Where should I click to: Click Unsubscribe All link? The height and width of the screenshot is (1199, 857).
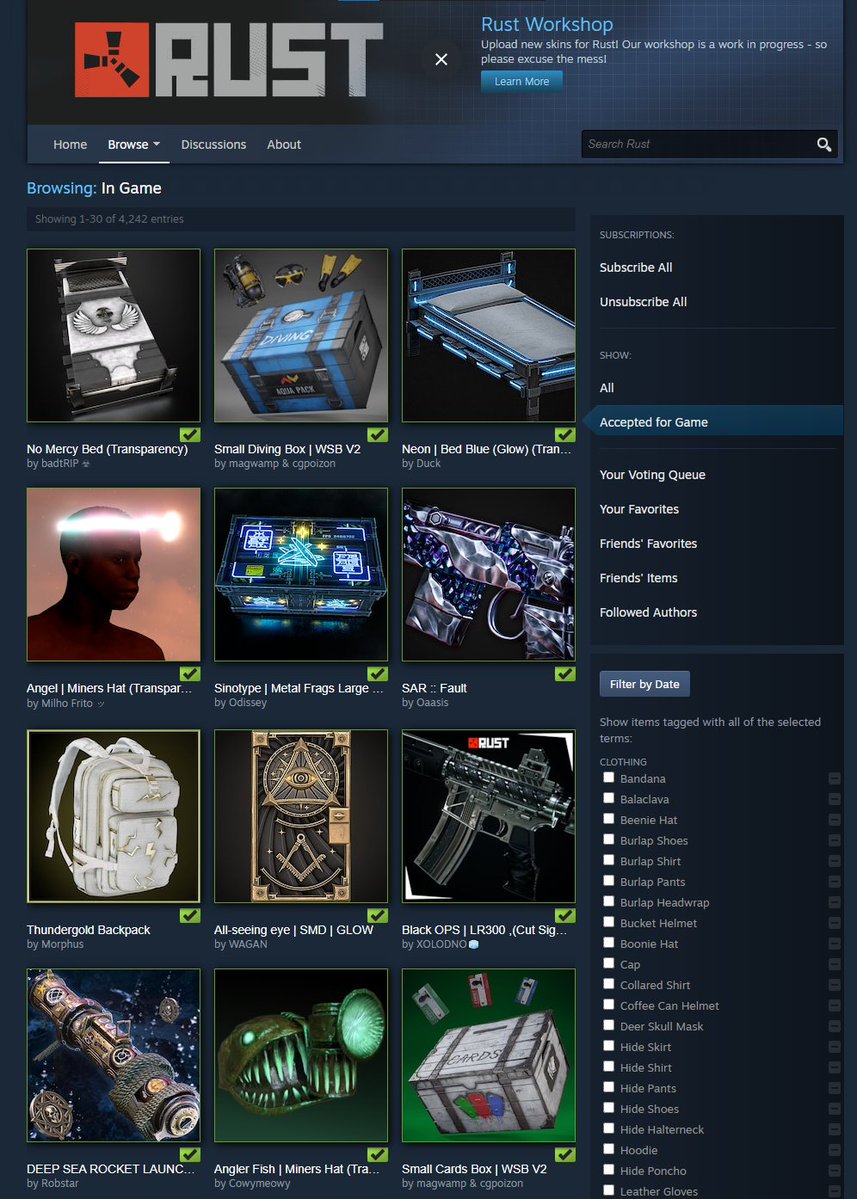tap(643, 302)
